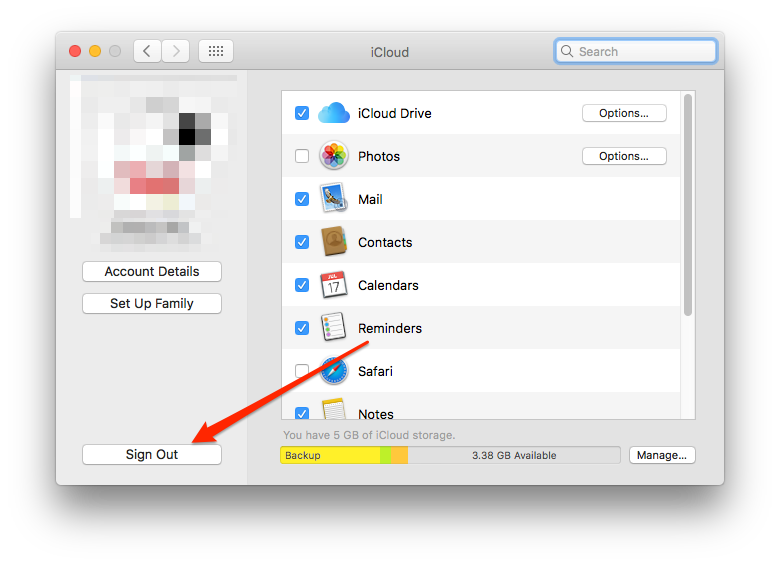This screenshot has height=565, width=780.
Task: Click the Contacts book icon
Action: point(333,242)
